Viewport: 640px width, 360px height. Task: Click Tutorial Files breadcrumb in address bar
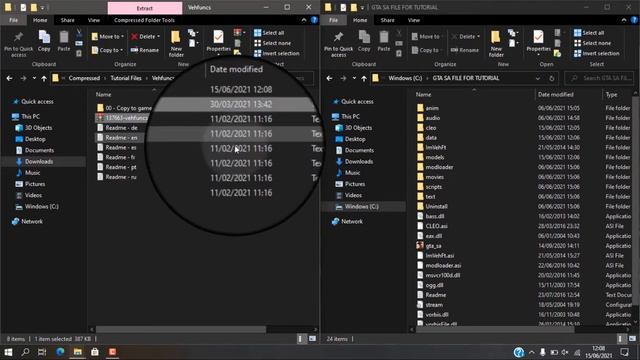point(126,78)
